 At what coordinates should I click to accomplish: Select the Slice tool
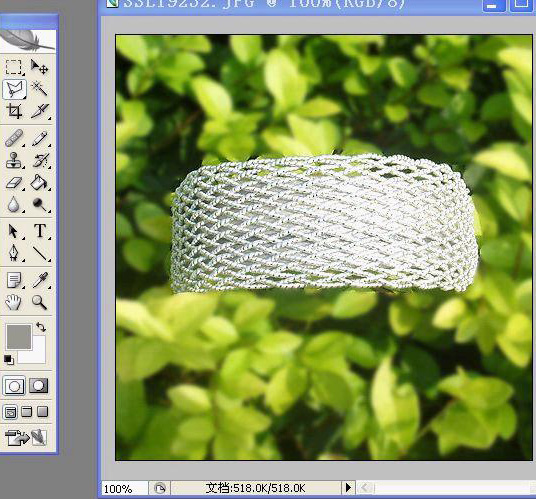point(40,111)
